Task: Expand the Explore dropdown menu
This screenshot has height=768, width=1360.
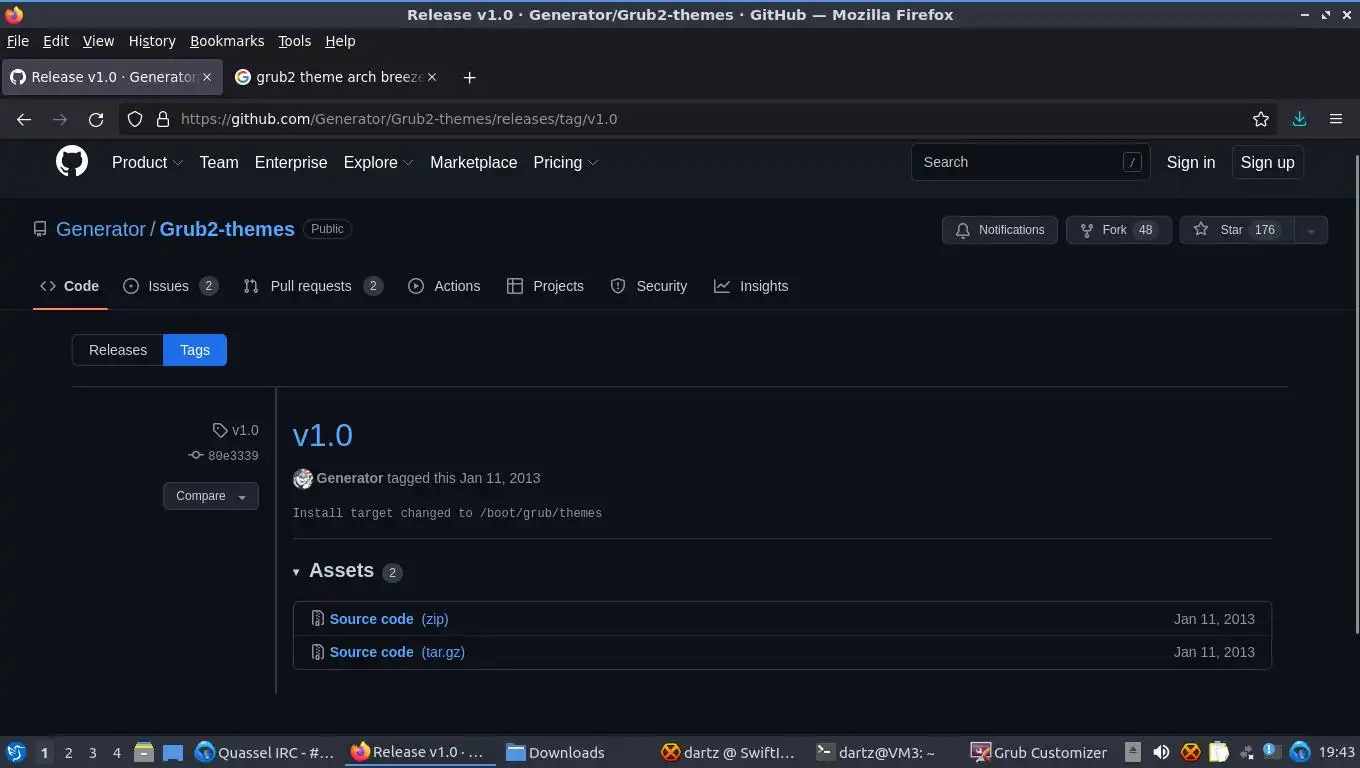Action: [378, 162]
